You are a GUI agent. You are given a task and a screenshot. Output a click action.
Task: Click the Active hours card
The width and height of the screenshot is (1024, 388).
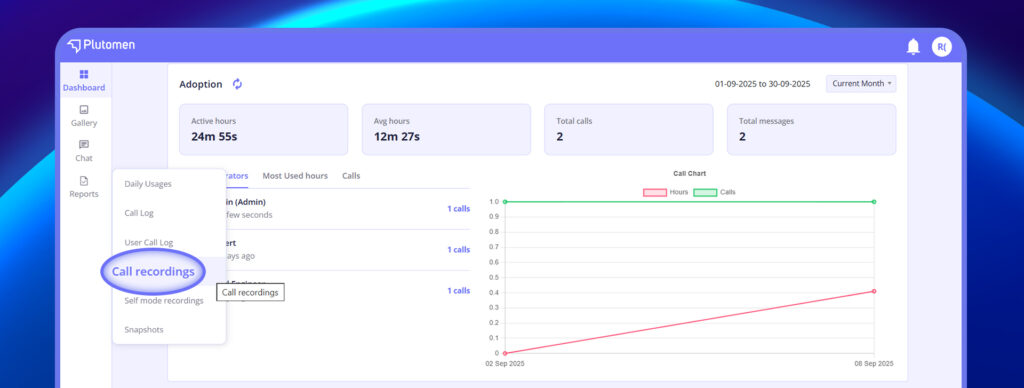coord(263,129)
